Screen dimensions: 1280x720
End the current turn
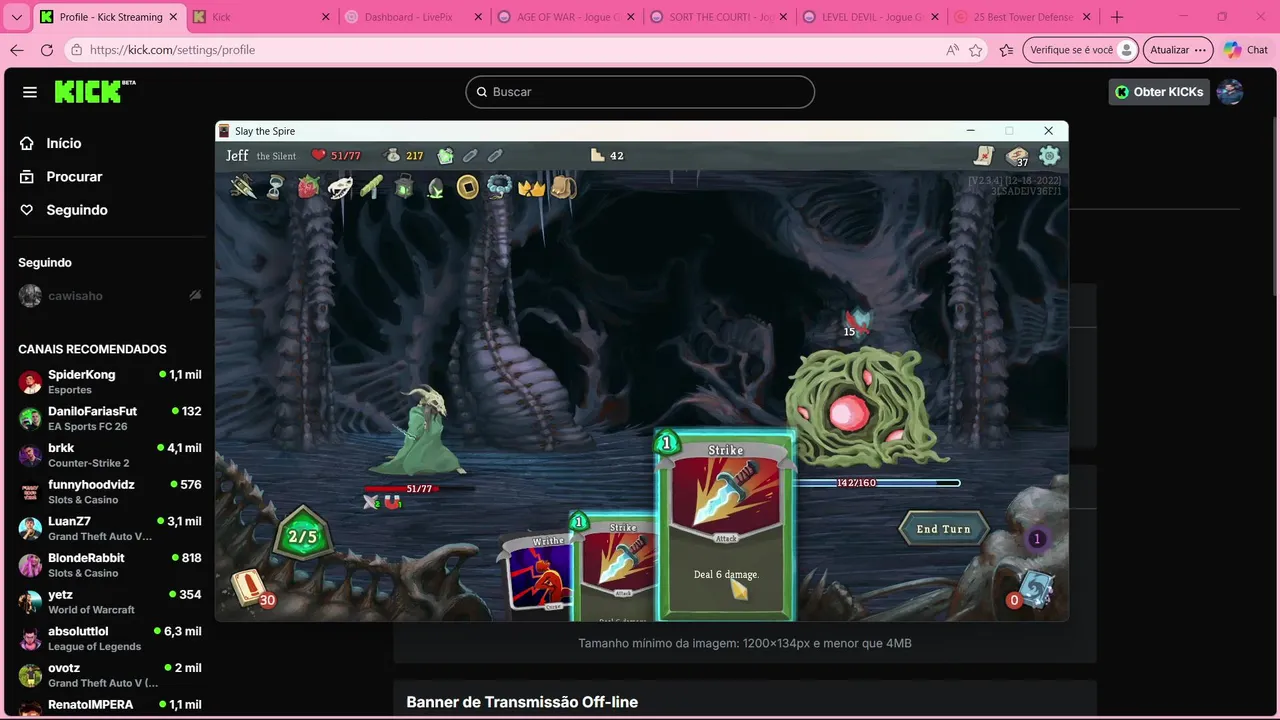pyautogui.click(x=943, y=529)
